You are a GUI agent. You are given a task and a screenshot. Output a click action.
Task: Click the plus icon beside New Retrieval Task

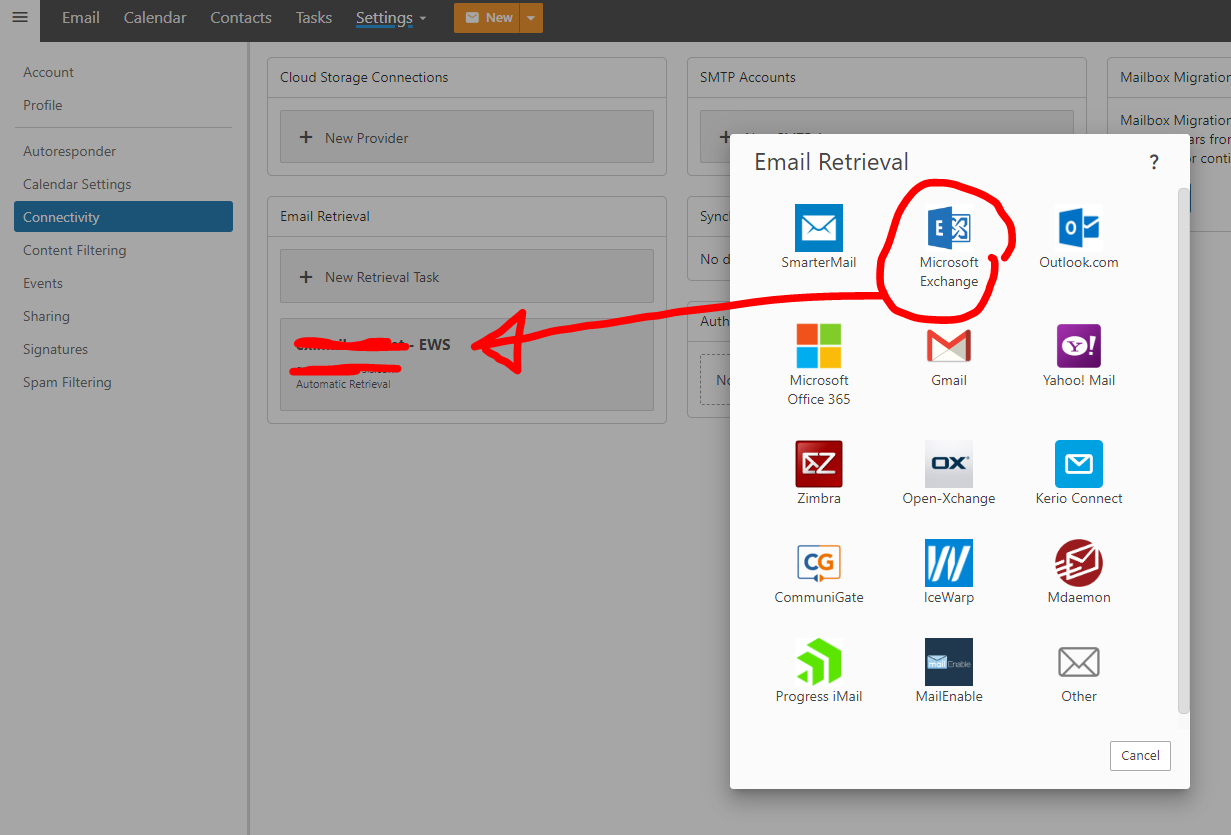(307, 277)
